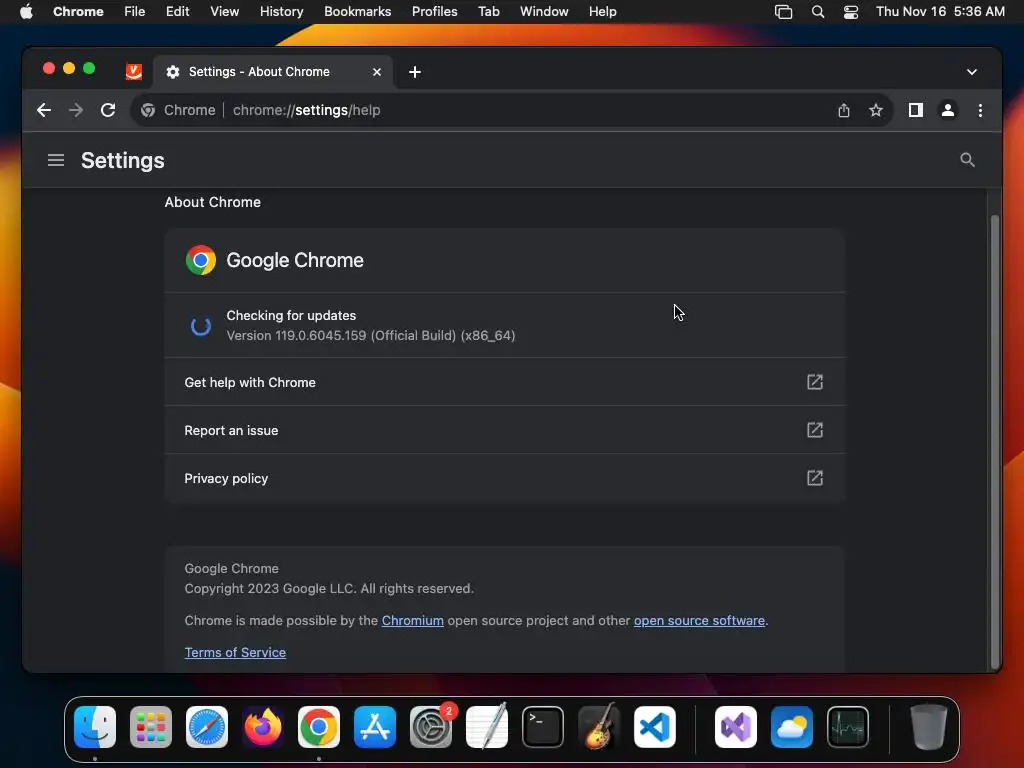Image resolution: width=1024 pixels, height=768 pixels.
Task: Open the File menu
Action: coord(135,12)
